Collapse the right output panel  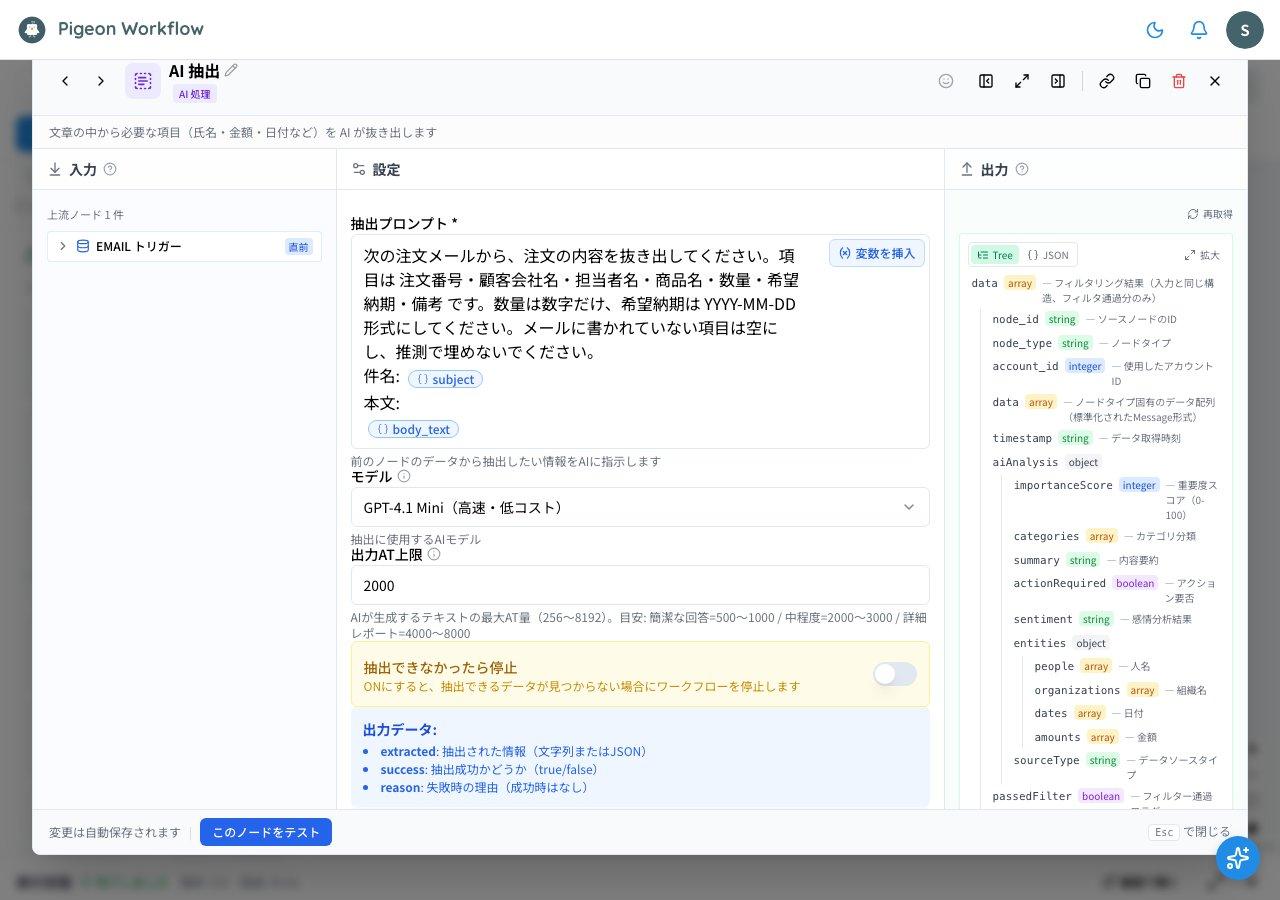point(1058,81)
